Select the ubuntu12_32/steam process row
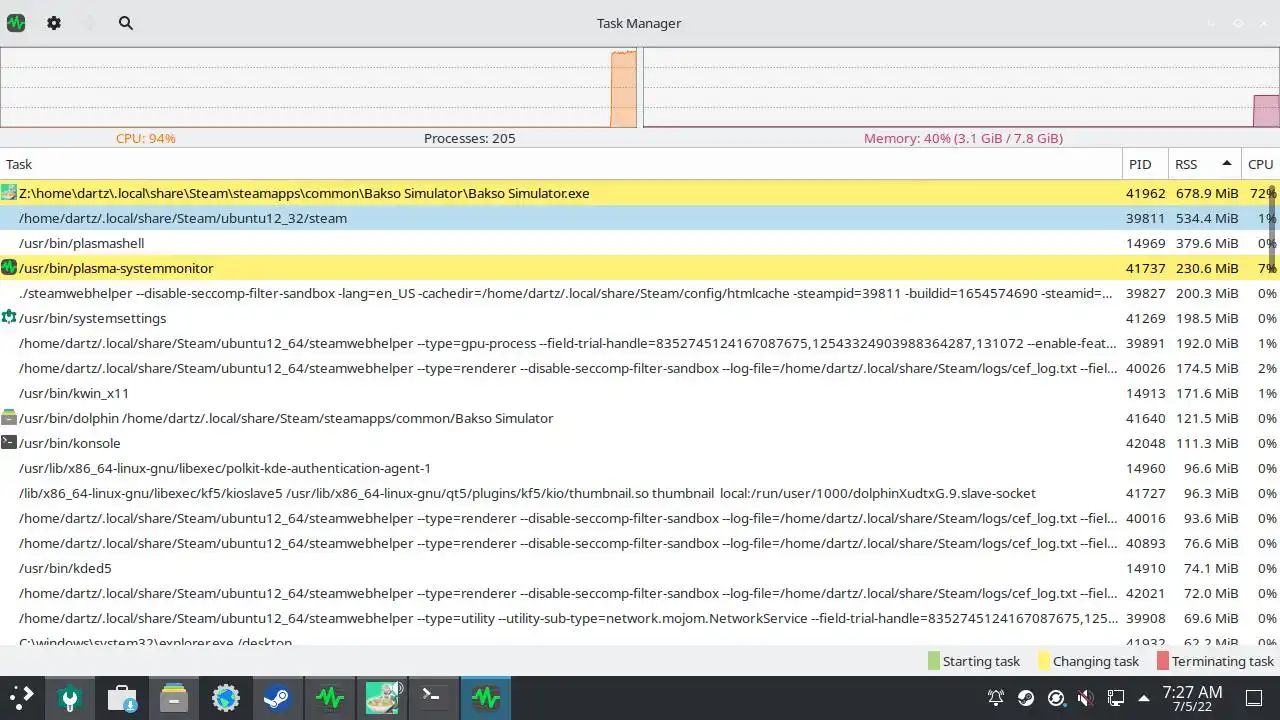 640,218
